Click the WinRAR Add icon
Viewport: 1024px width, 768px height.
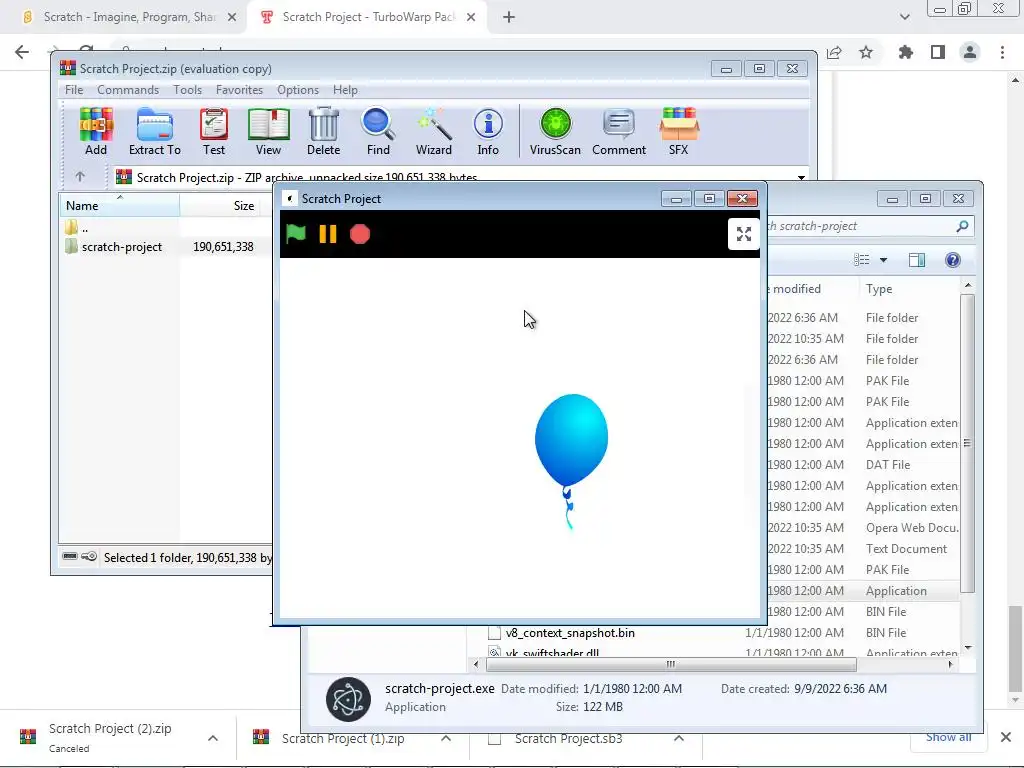pos(95,131)
